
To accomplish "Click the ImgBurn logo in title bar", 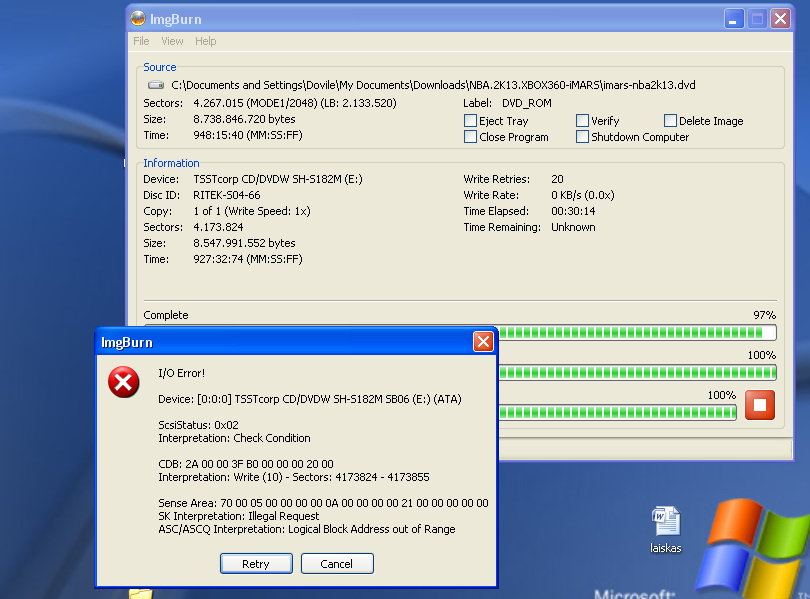I will tap(138, 19).
